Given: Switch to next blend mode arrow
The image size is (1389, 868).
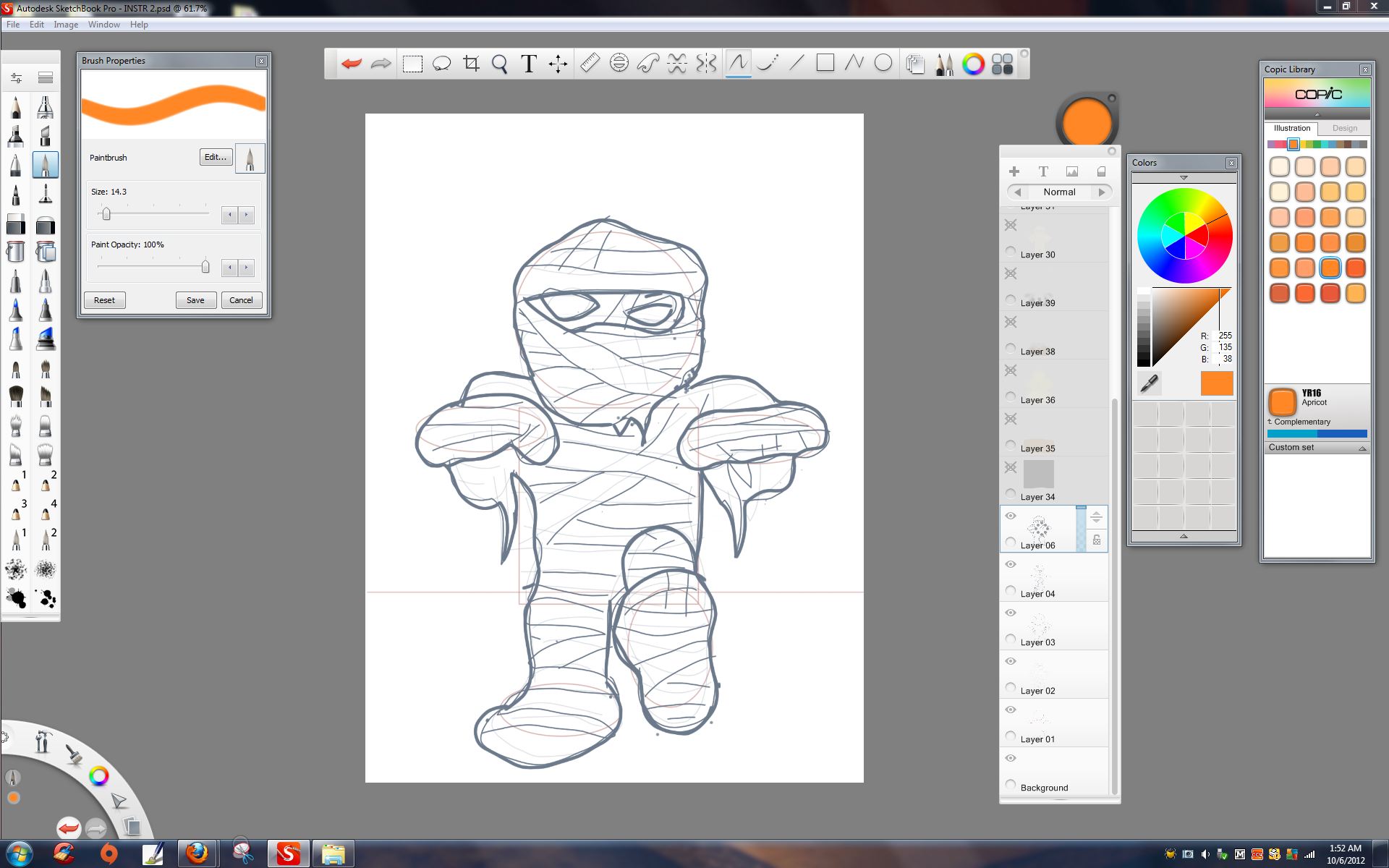Looking at the screenshot, I should 1102,192.
